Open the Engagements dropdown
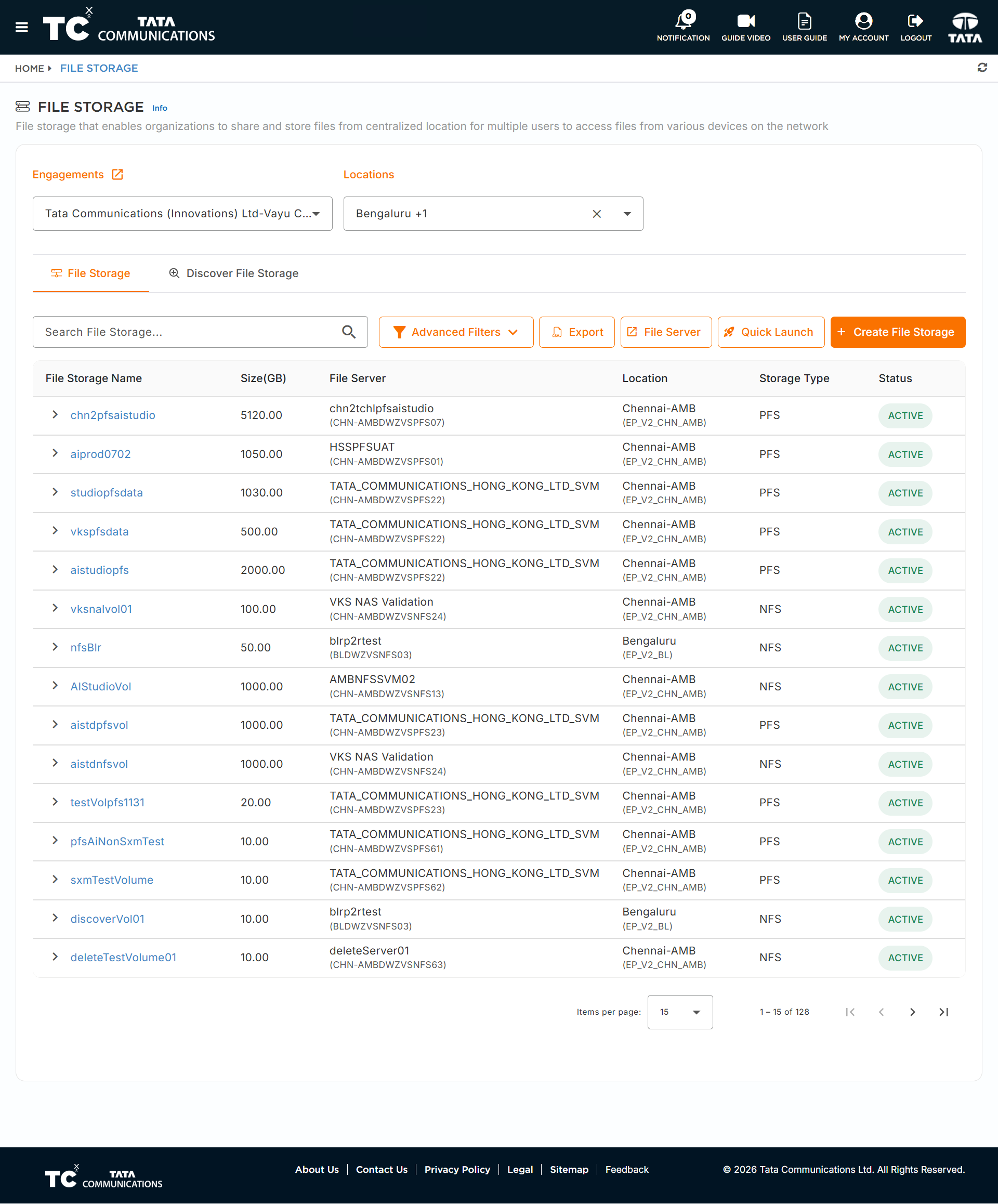This screenshot has height=1204, width=998. click(182, 214)
